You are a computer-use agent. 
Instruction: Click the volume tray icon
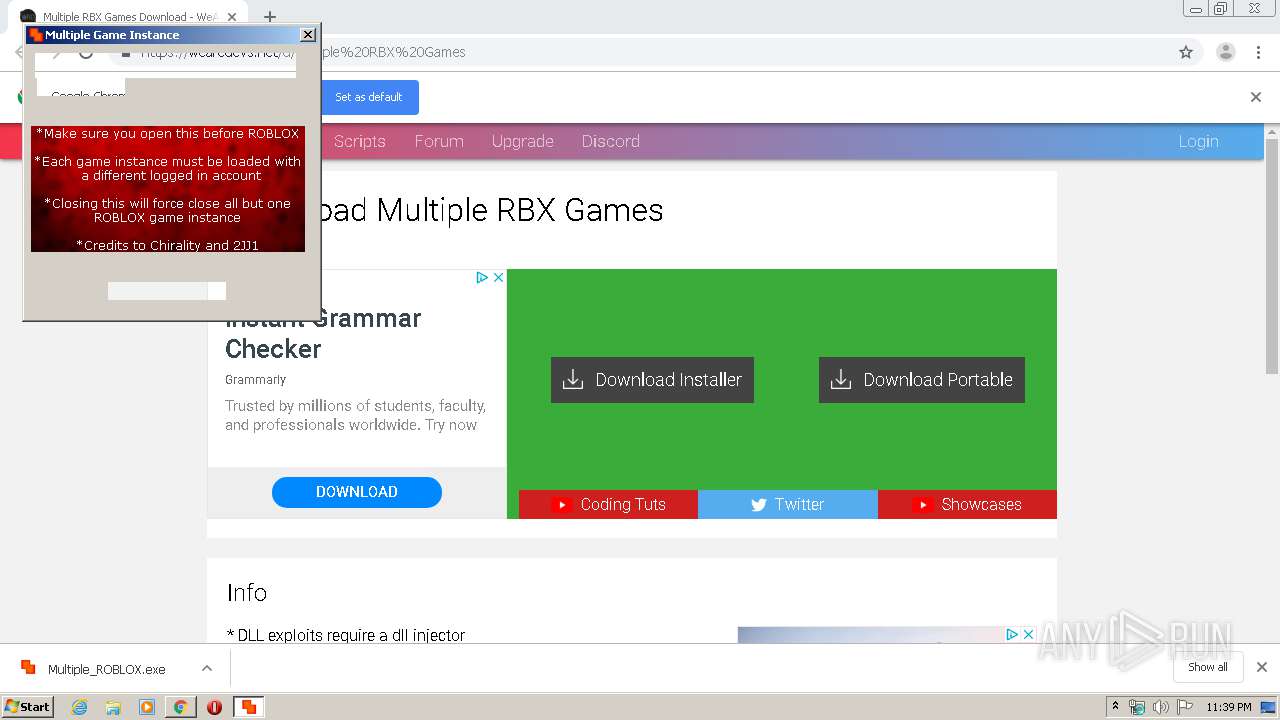[1161, 707]
